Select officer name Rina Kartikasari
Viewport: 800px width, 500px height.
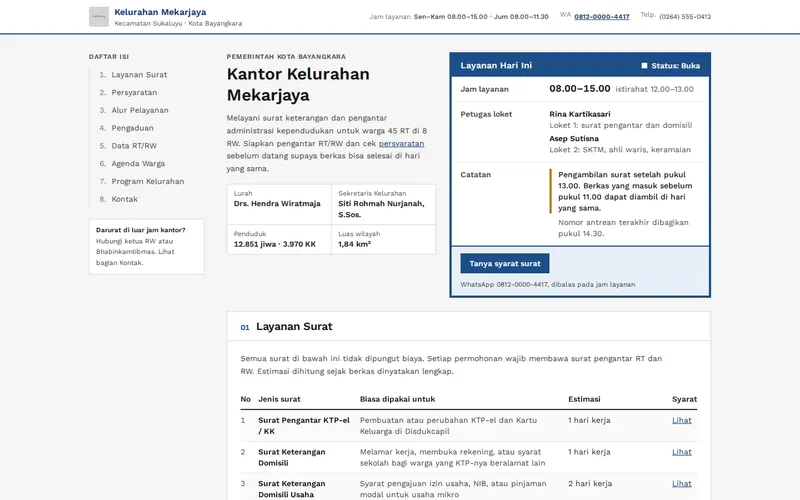(x=580, y=114)
